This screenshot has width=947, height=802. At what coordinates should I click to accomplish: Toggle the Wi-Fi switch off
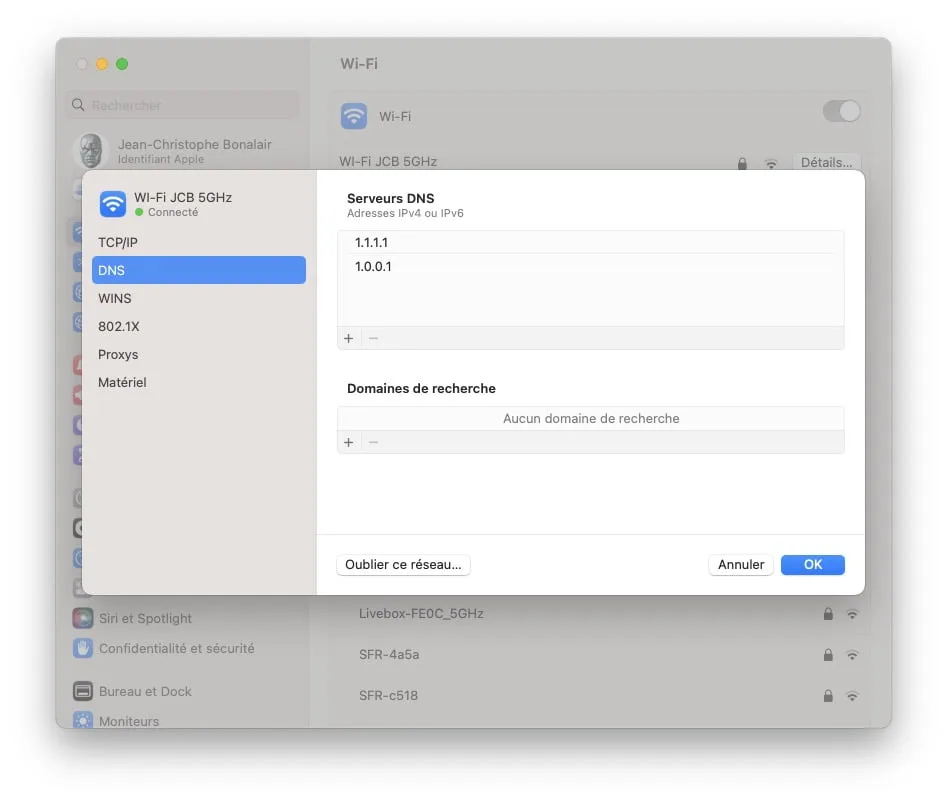click(842, 111)
